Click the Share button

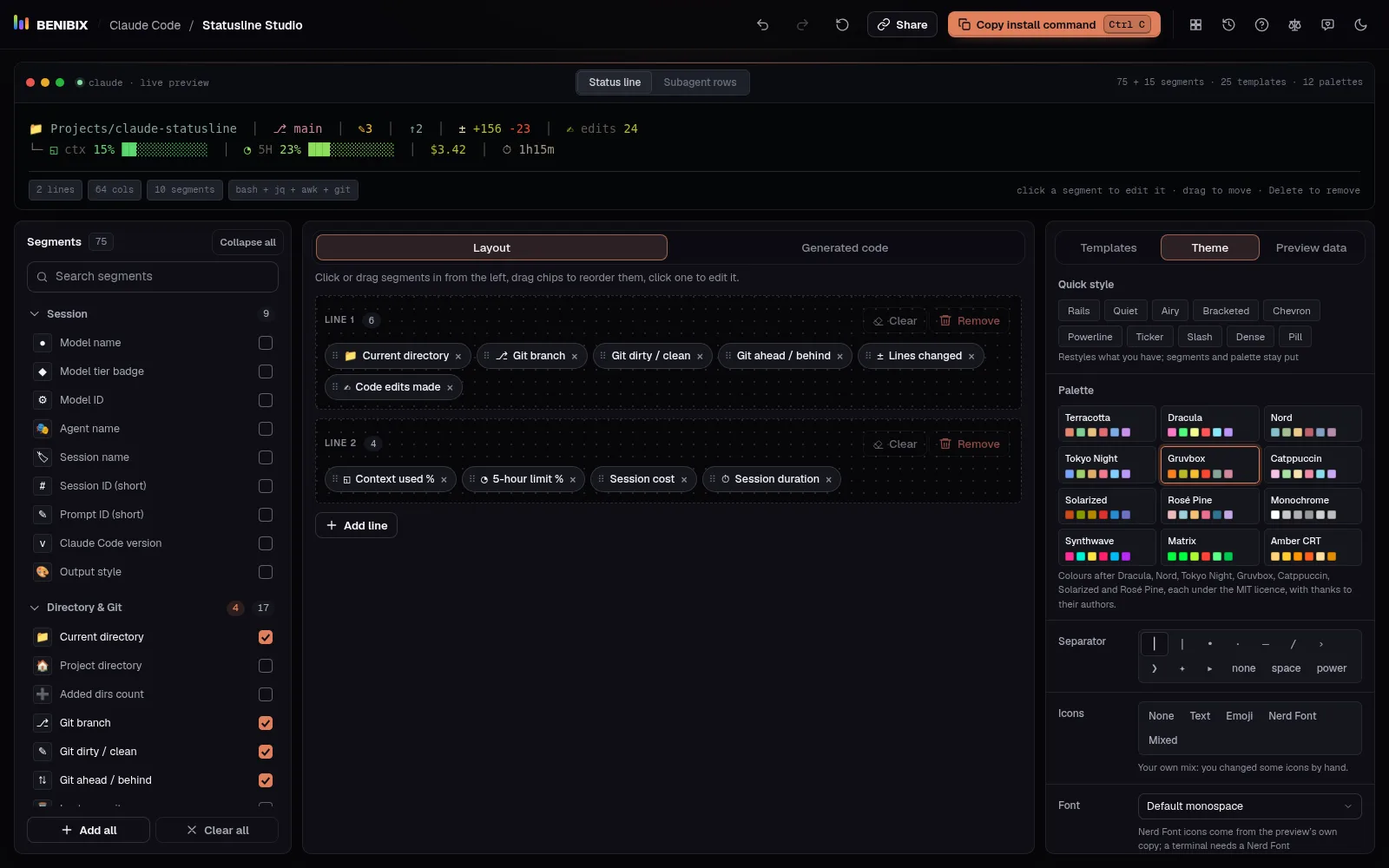tap(902, 24)
